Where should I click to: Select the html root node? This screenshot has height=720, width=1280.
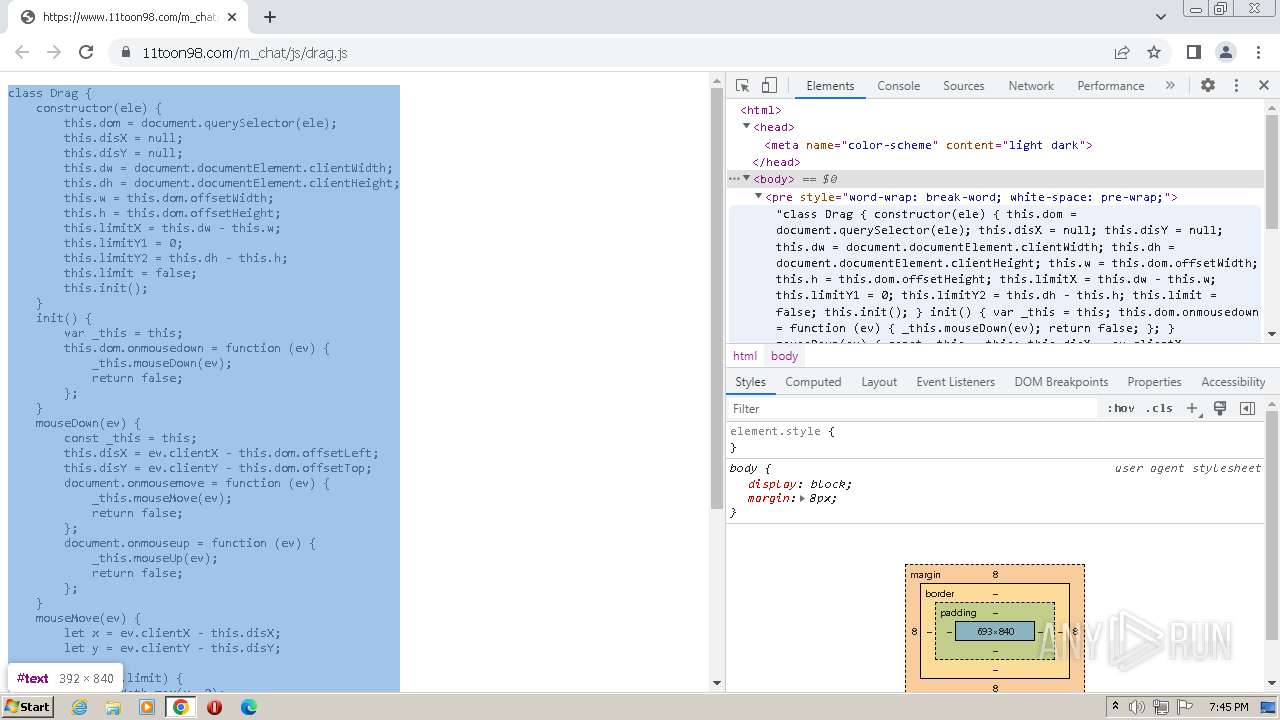point(761,110)
